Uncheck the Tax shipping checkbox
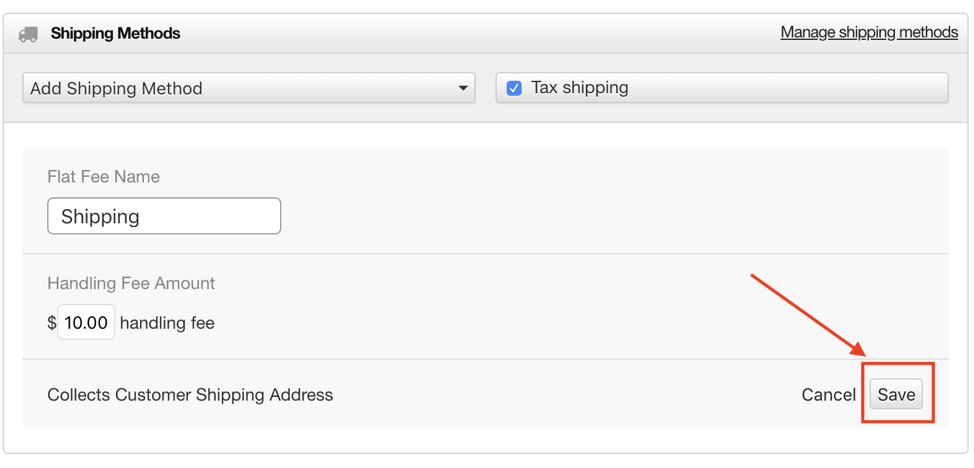The height and width of the screenshot is (468, 974). [514, 88]
